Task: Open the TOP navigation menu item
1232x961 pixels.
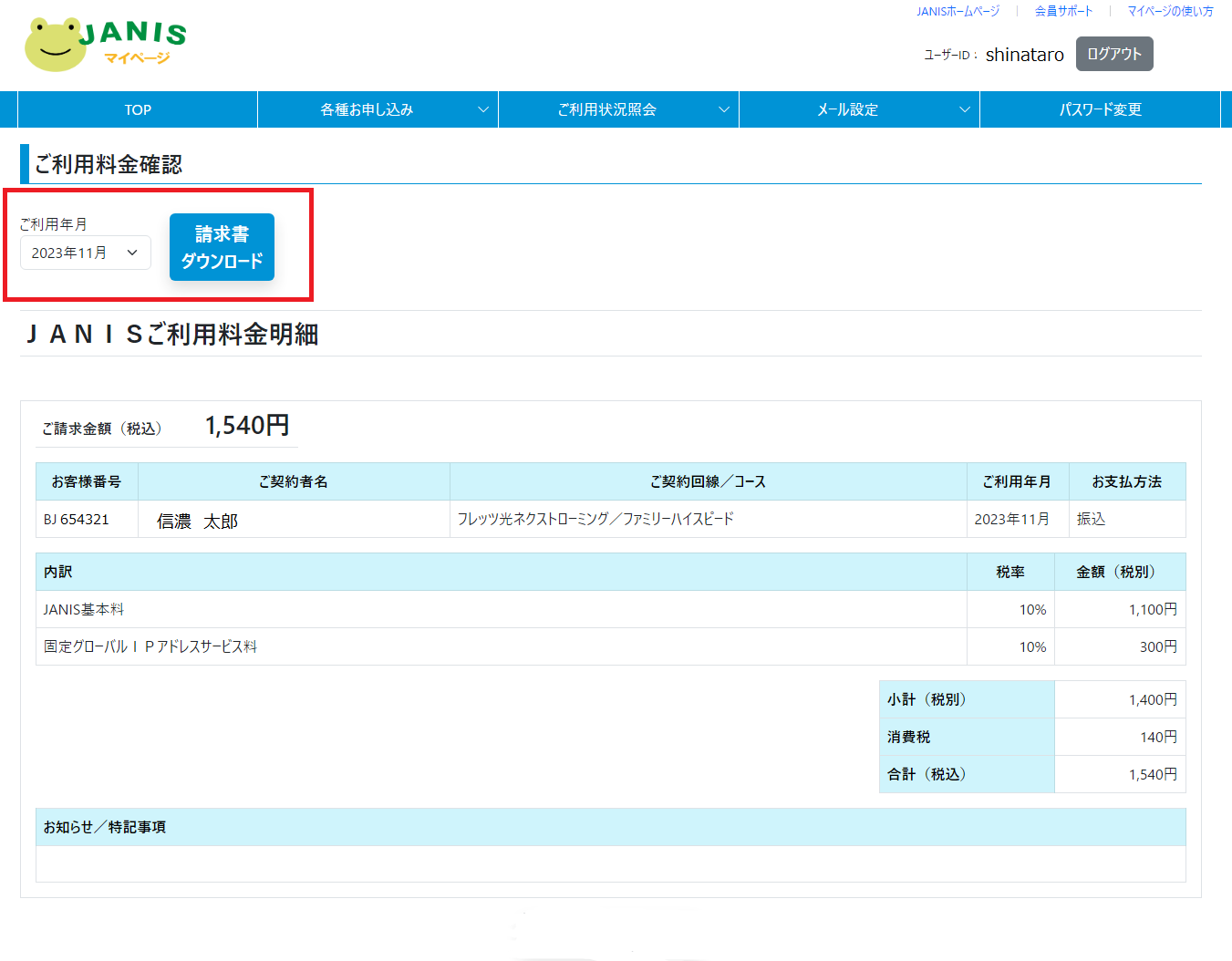Action: (x=138, y=109)
